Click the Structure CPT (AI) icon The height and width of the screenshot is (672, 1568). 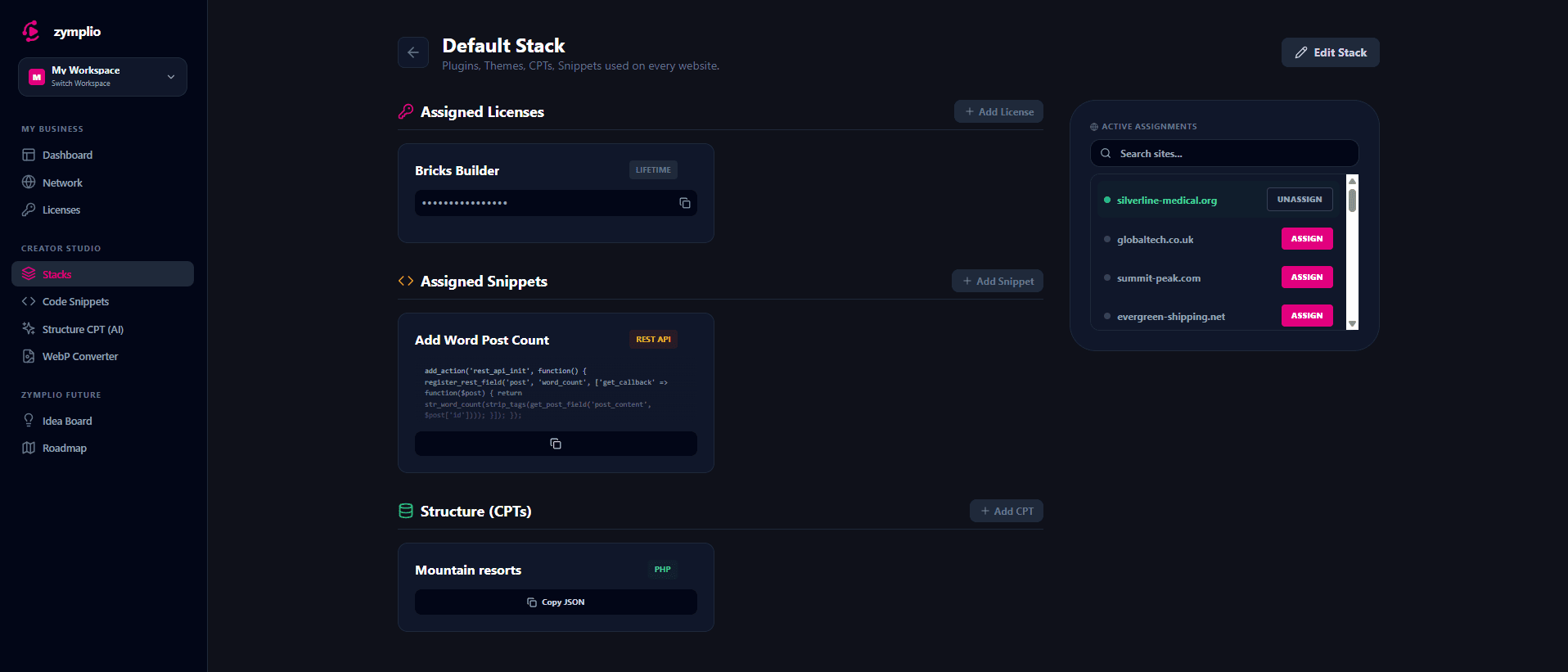(x=29, y=328)
